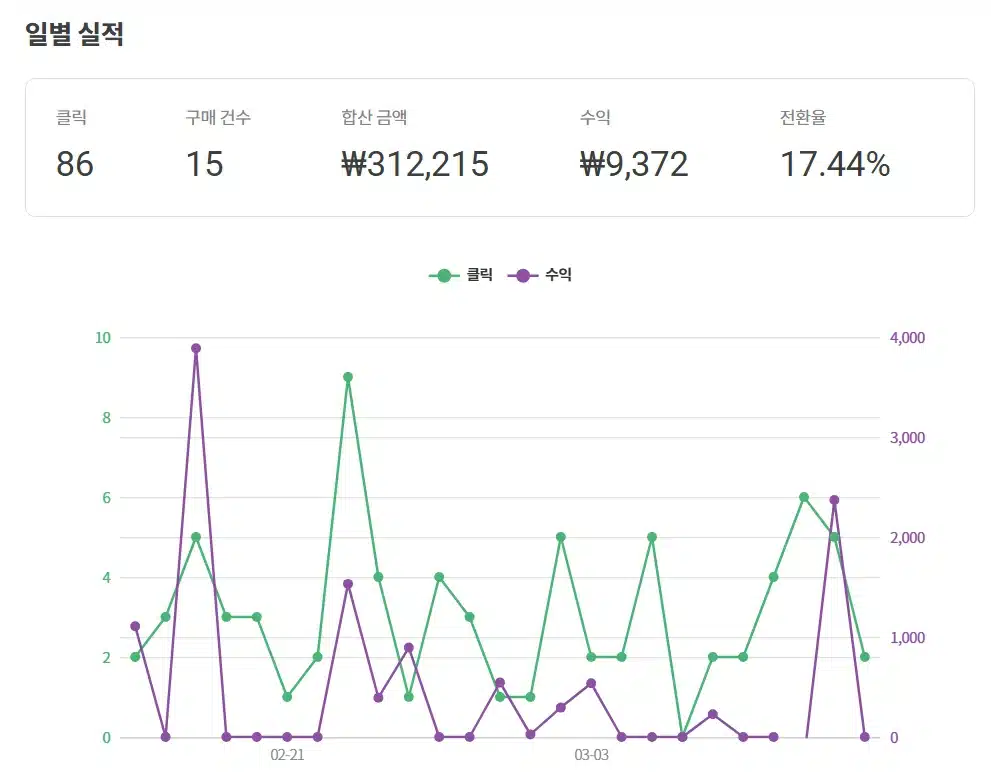The image size is (991, 775).
Task: Click the green 클릭 peak point at 9
Action: tap(348, 377)
